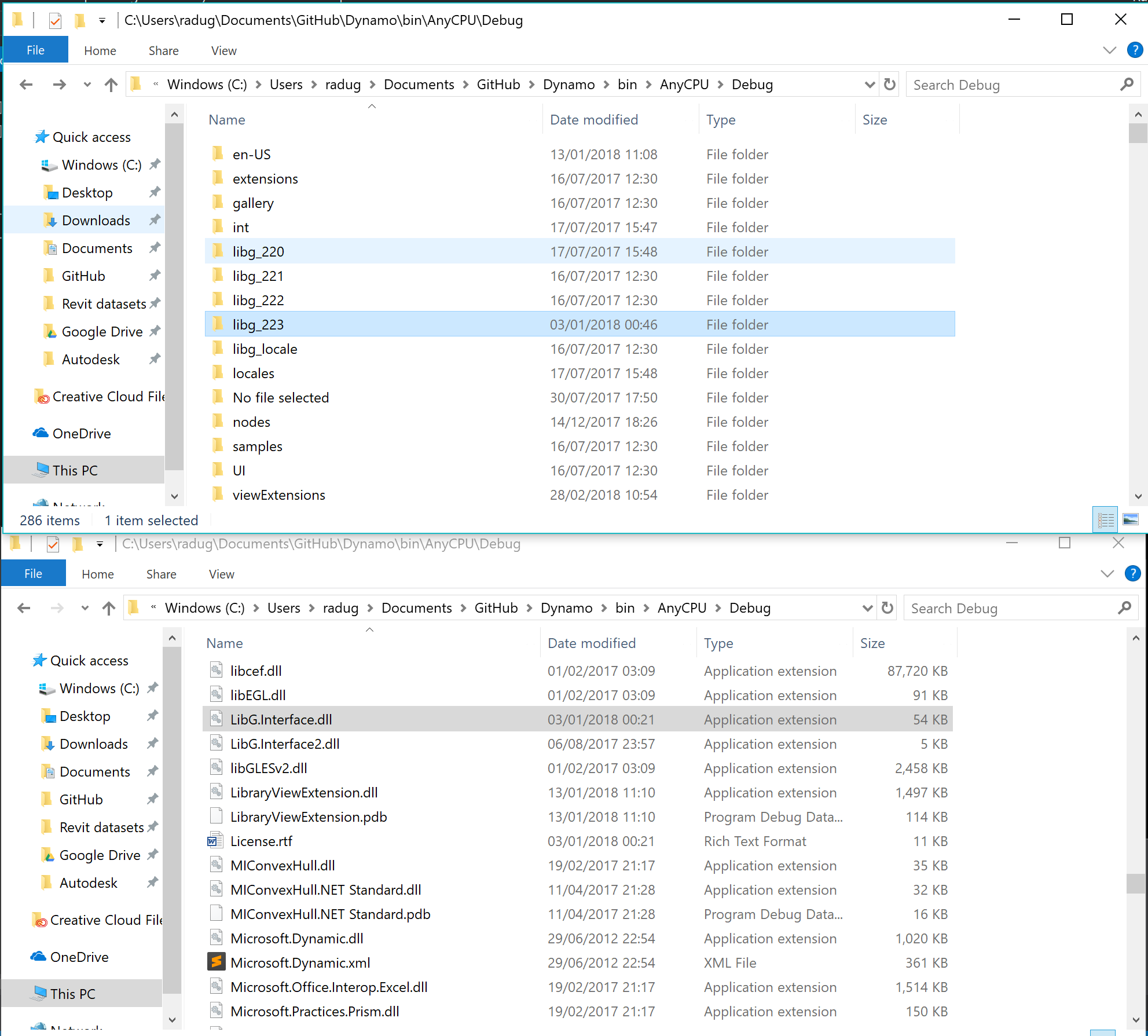1148x1036 pixels.
Task: Click bottom window file list scrollbar thumb
Action: click(1136, 883)
